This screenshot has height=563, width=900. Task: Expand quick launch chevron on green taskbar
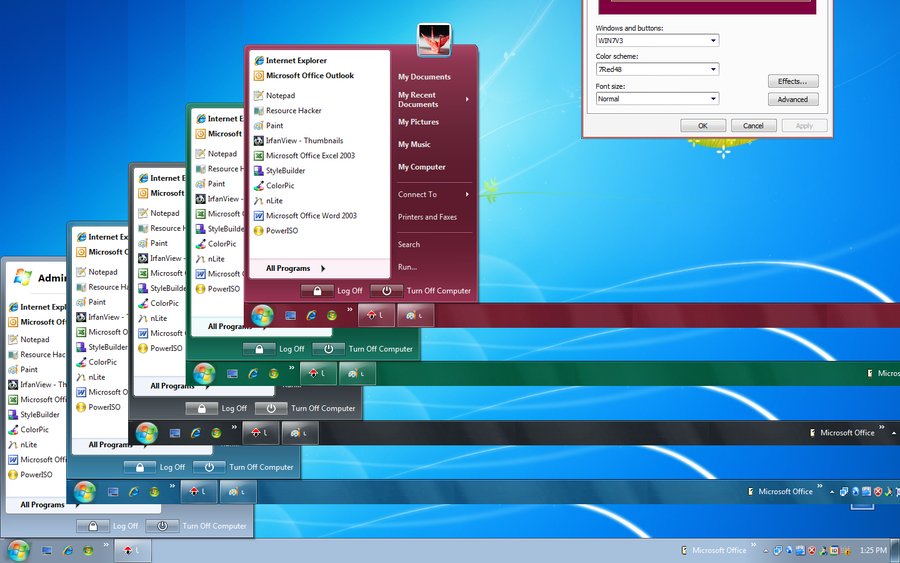point(292,368)
